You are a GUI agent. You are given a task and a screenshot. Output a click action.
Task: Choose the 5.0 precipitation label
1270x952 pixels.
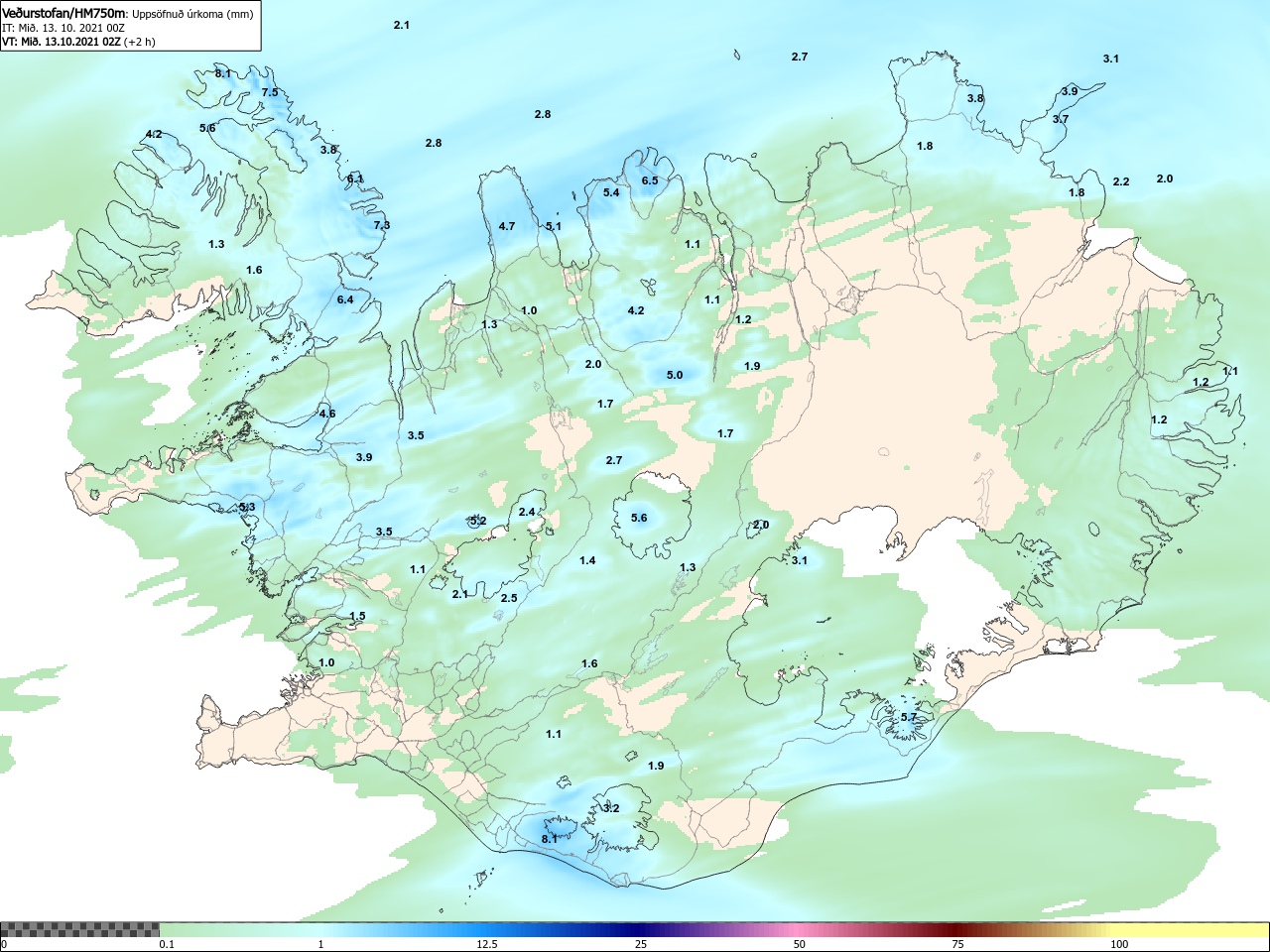[x=675, y=375]
